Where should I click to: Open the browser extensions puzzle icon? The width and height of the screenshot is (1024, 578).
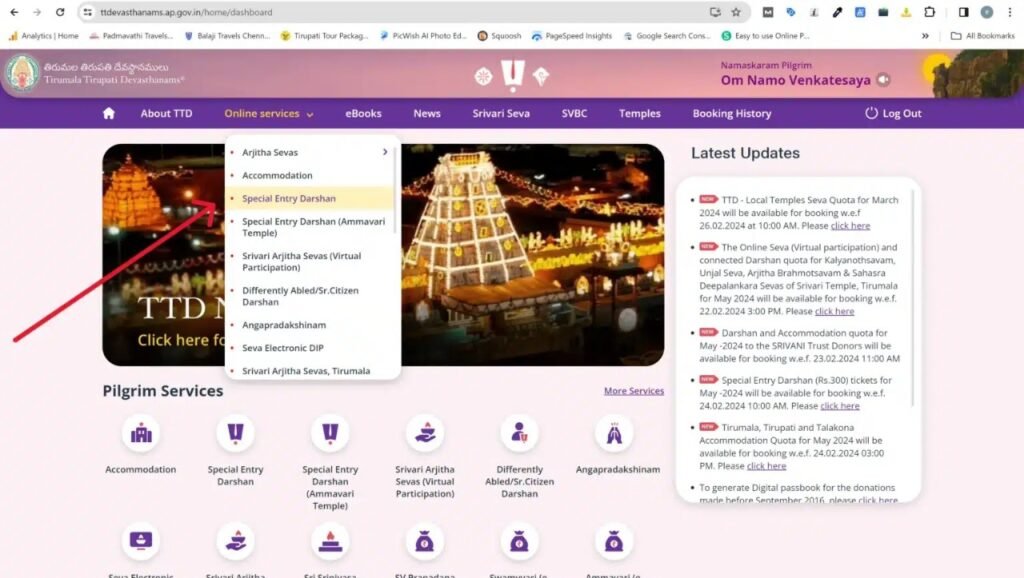(x=929, y=12)
